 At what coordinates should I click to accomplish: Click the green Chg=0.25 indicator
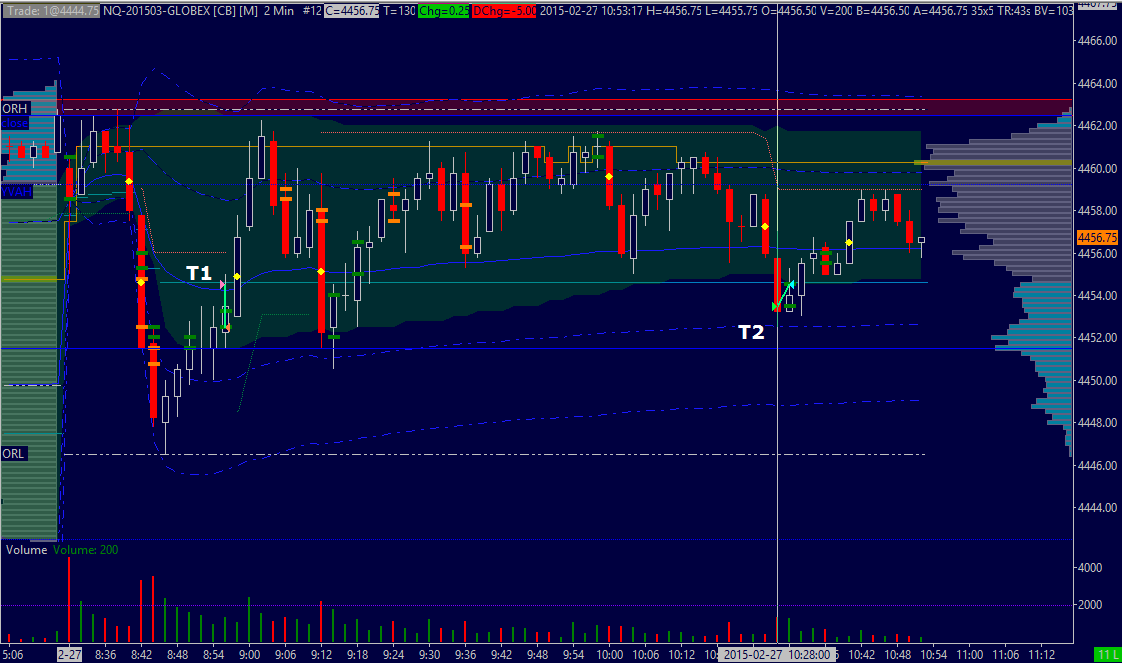click(x=444, y=11)
